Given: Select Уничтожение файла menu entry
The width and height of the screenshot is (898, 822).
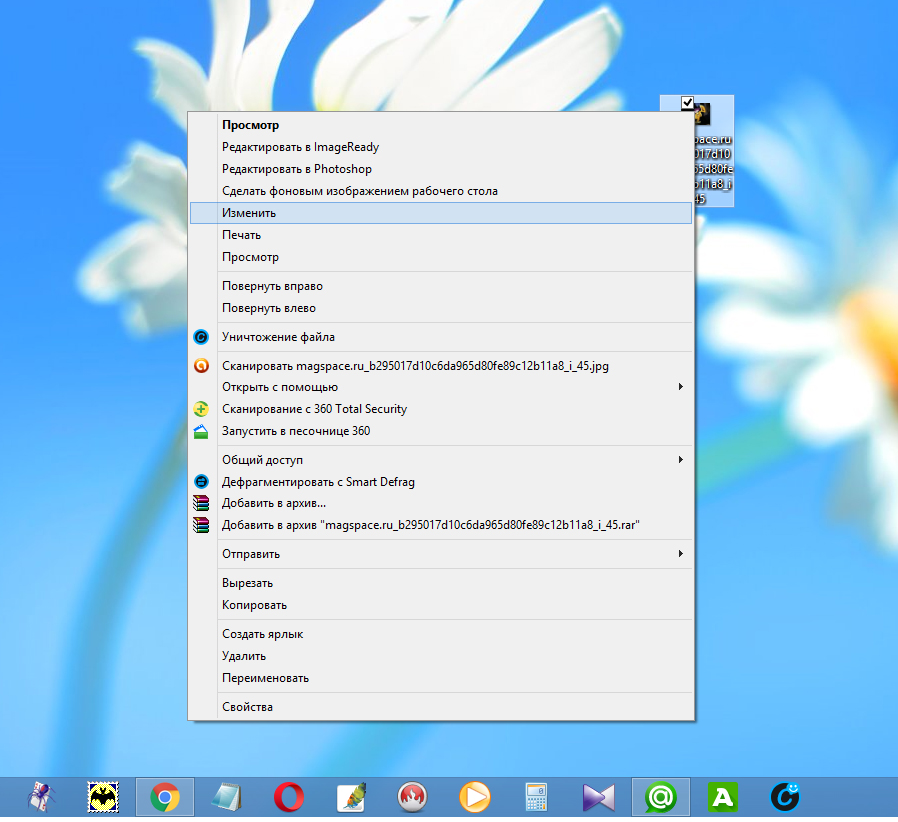Looking at the screenshot, I should [x=278, y=337].
